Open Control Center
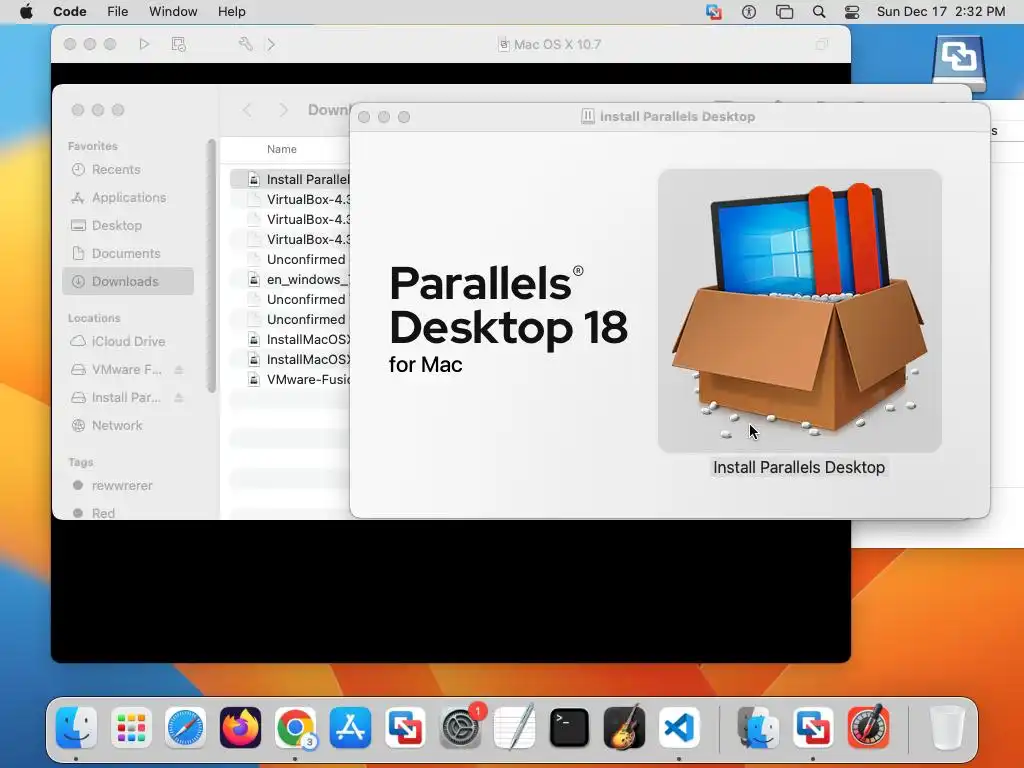Screen dimensions: 1024x768 [x=852, y=12]
